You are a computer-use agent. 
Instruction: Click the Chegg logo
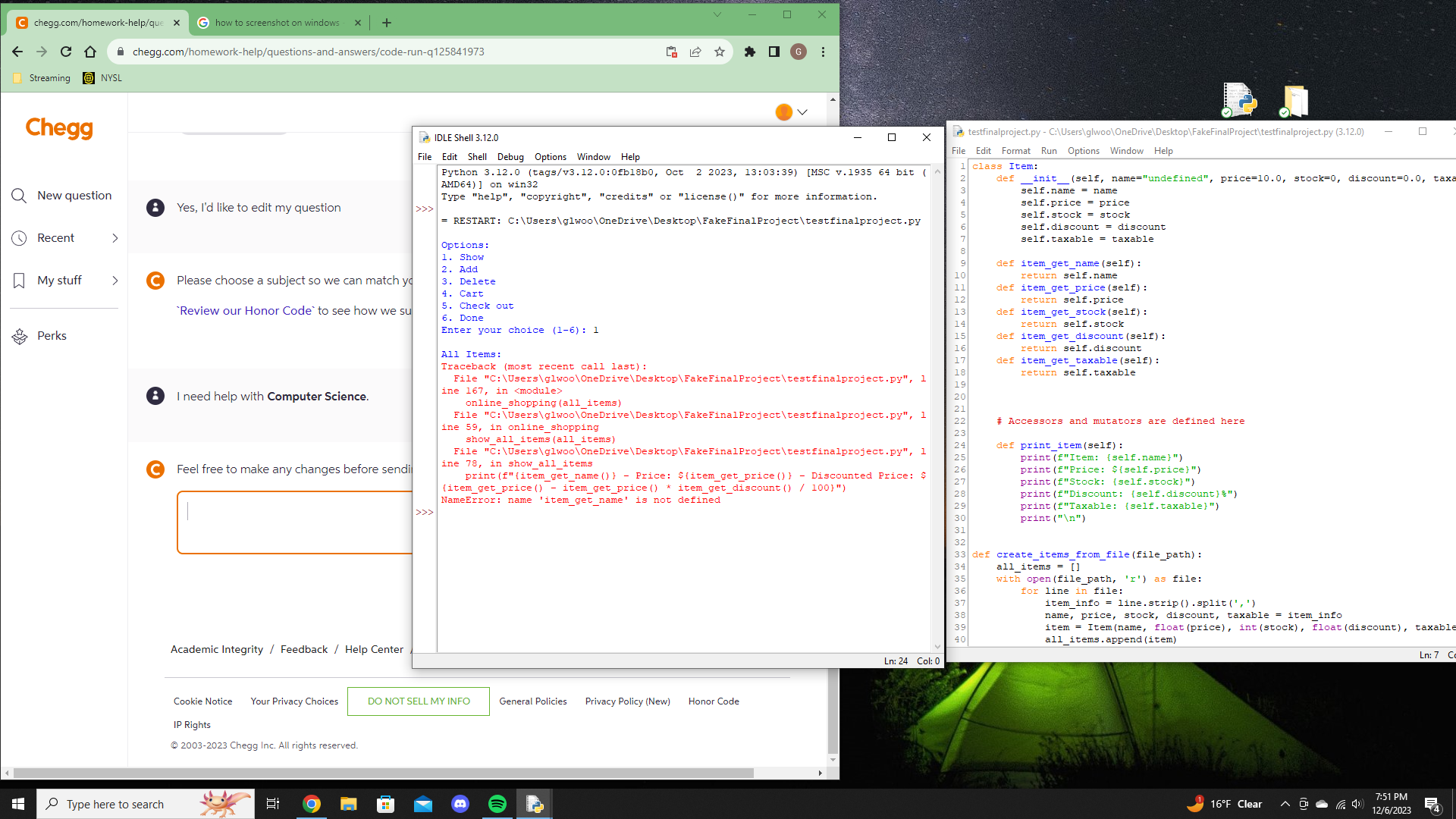[59, 128]
